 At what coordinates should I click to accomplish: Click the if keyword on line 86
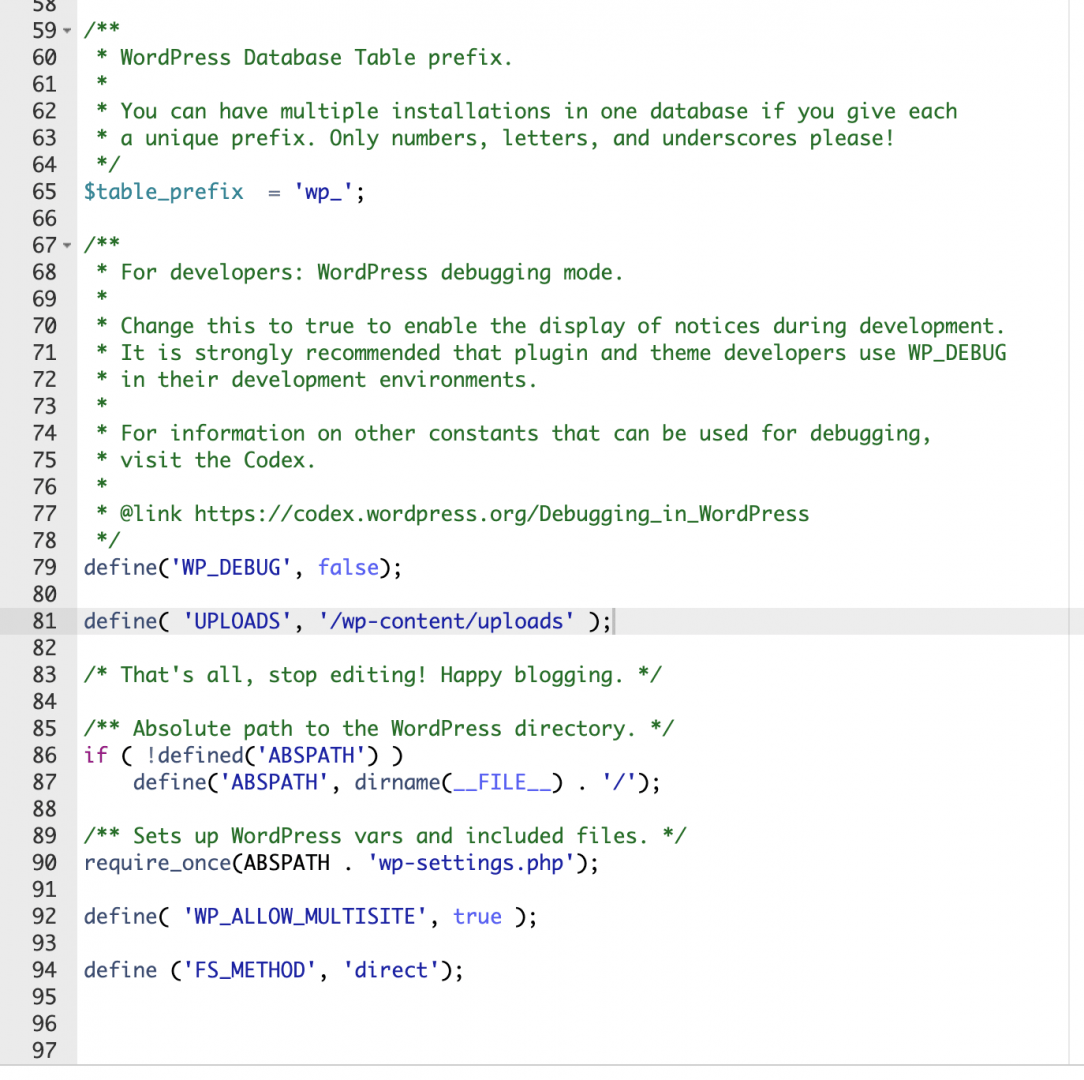tap(96, 755)
